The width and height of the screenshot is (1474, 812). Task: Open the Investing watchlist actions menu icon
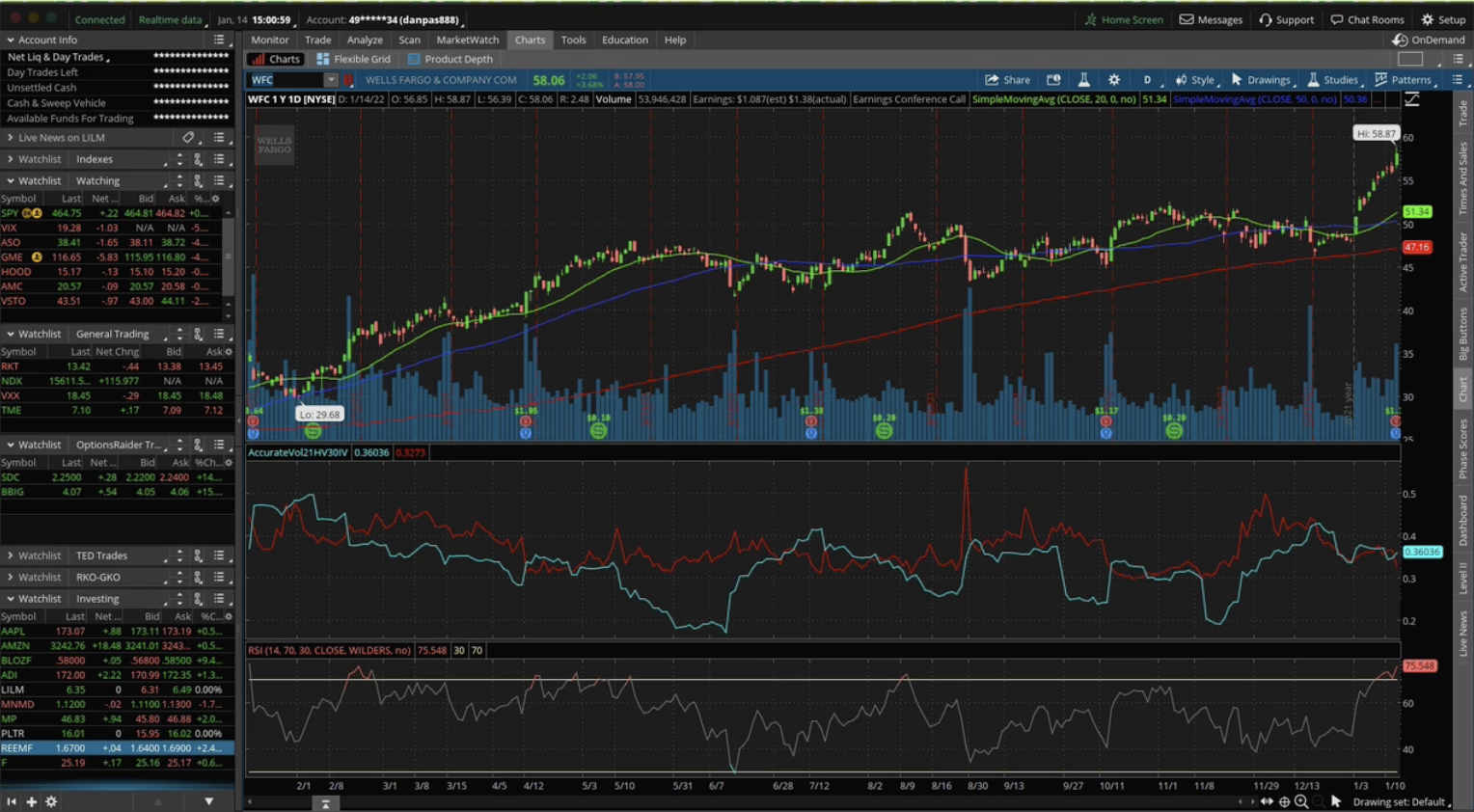coord(219,599)
